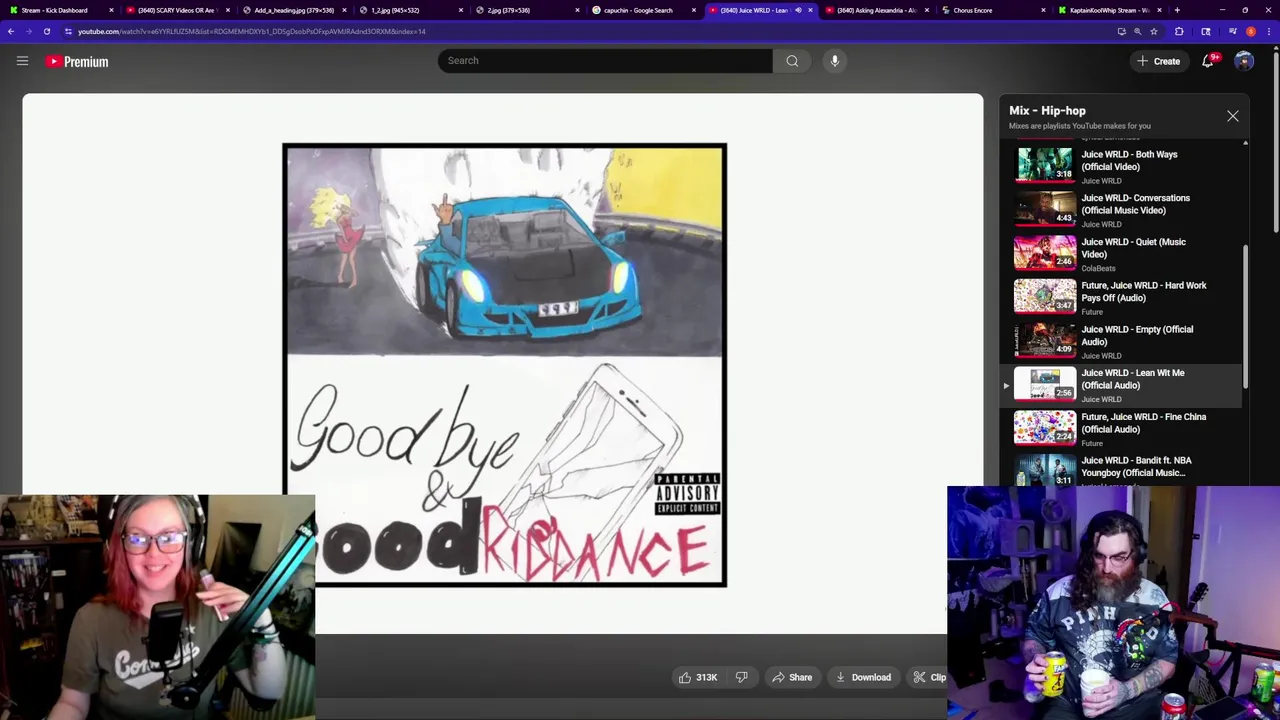Open the browser profile avatar
Image resolution: width=1280 pixels, height=720 pixels.
(1251, 31)
